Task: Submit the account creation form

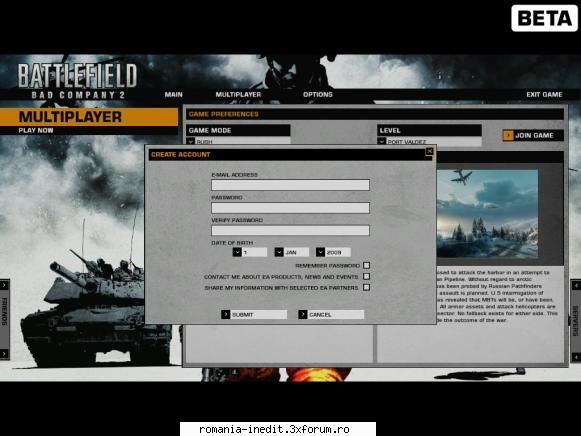Action: point(254,314)
